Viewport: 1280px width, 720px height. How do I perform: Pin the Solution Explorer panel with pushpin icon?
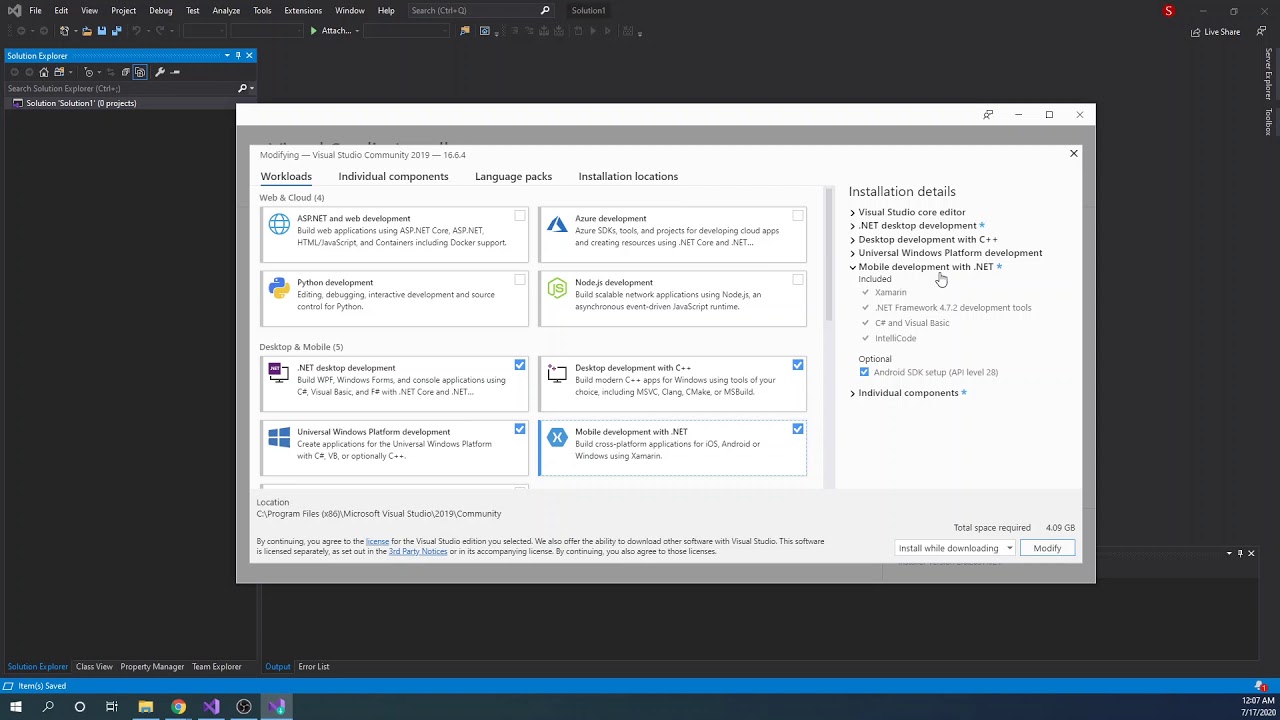click(238, 55)
